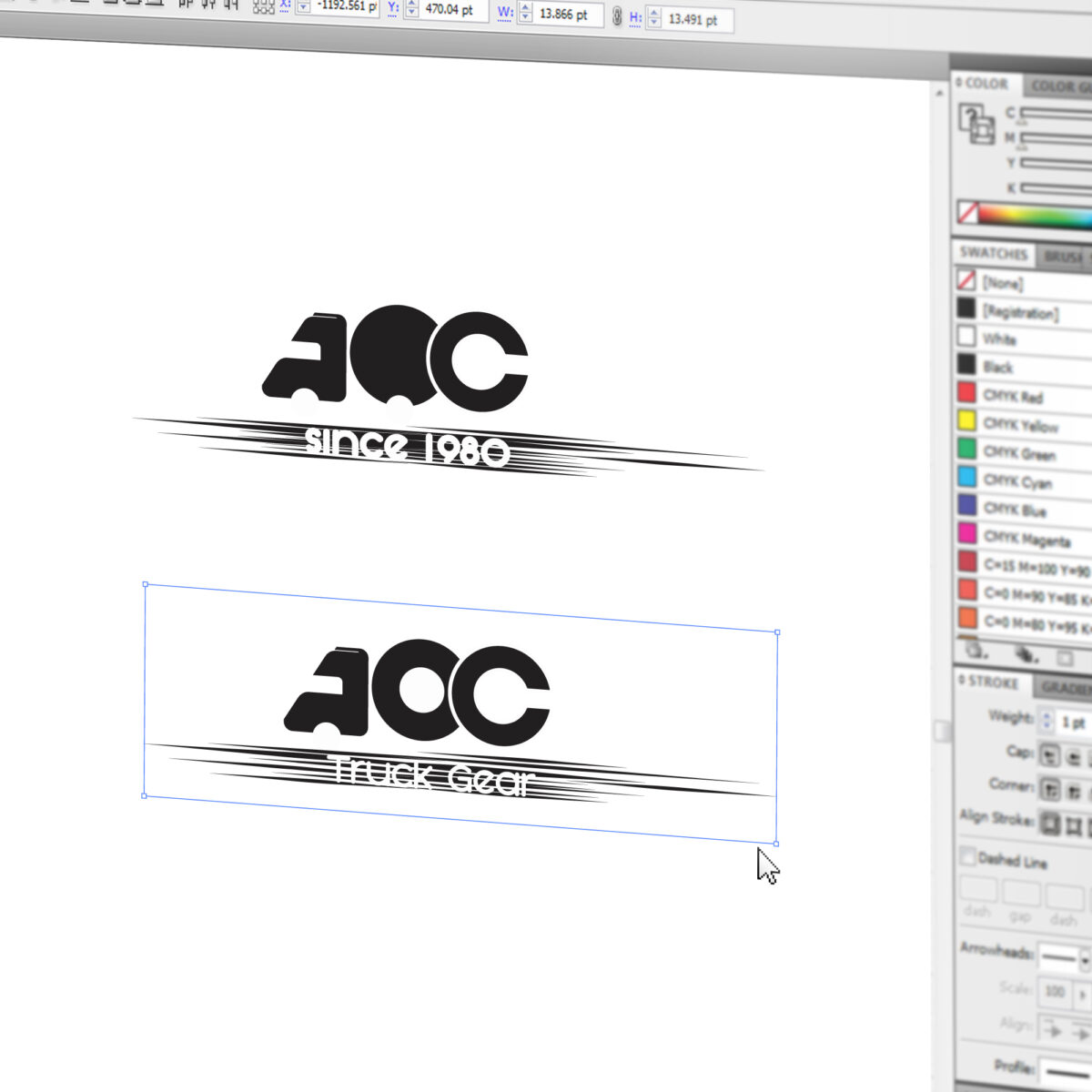Choose the CMYK Magenta swatch

[x=1025, y=537]
